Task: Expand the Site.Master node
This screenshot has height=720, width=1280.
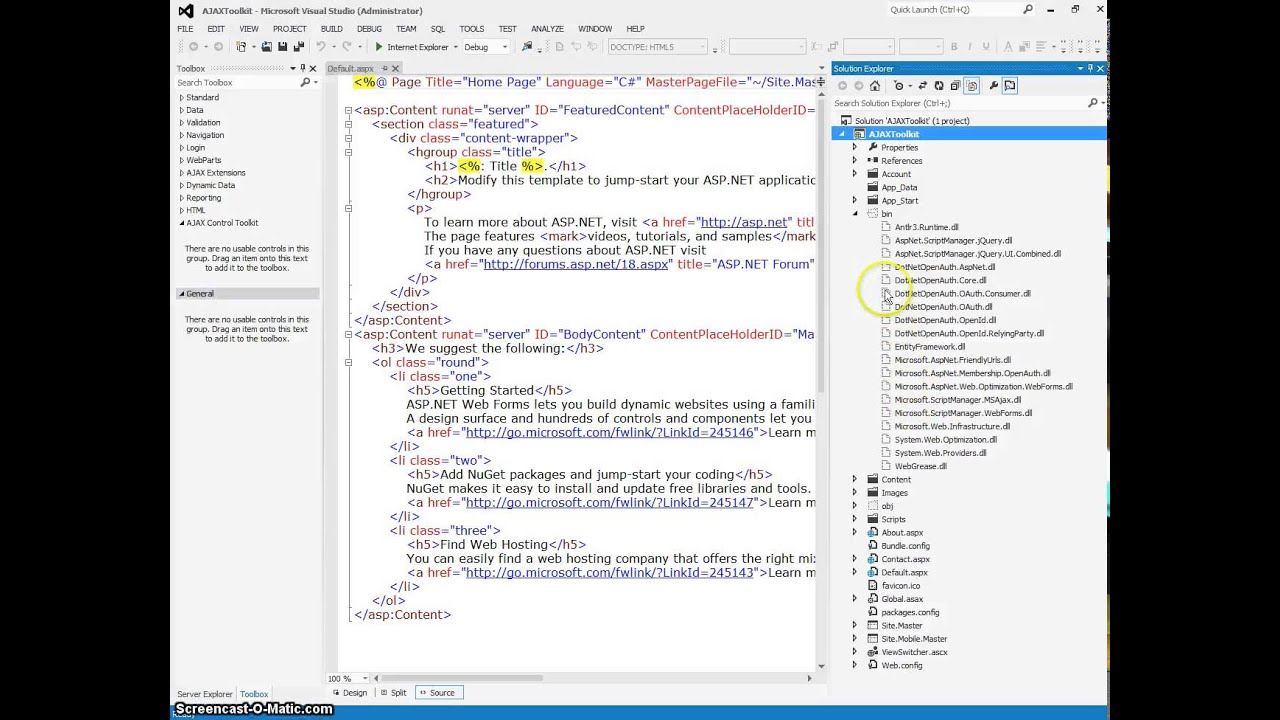Action: point(855,625)
